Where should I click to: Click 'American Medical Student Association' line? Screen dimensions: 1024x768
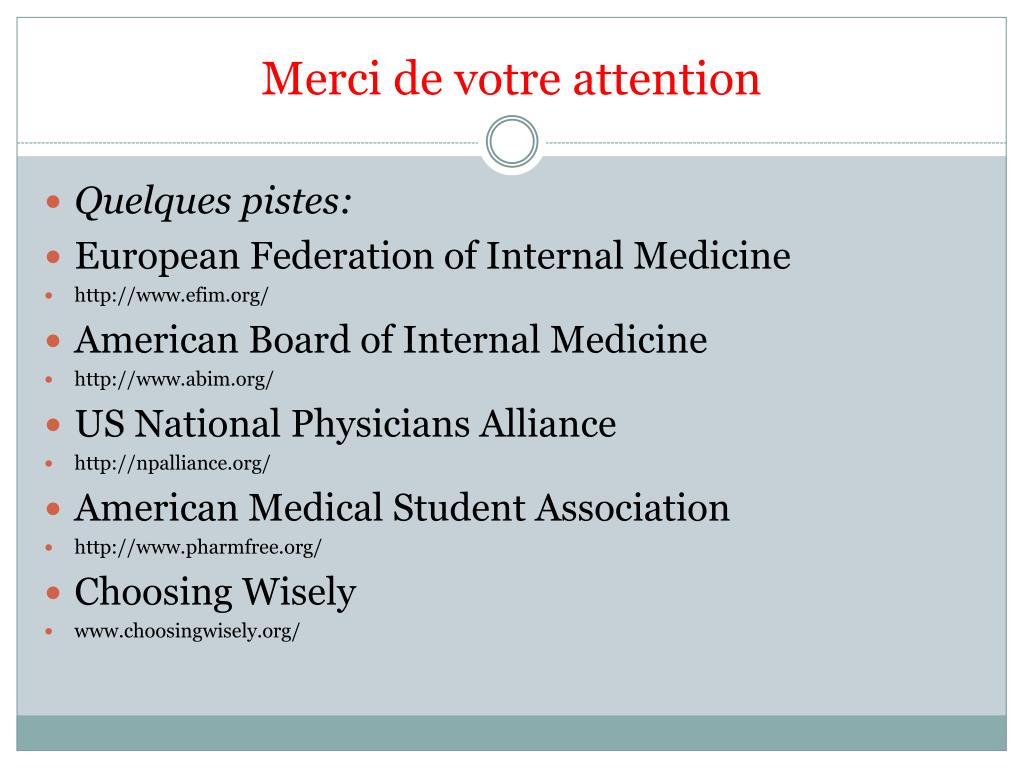(402, 507)
